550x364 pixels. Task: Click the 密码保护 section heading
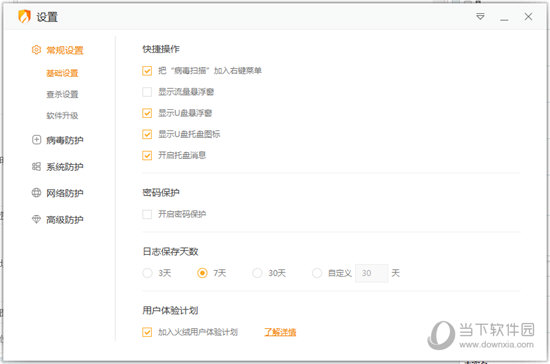(161, 193)
